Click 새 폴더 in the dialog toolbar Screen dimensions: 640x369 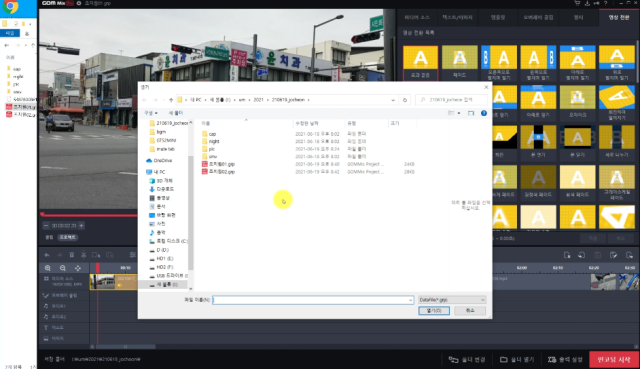tap(176, 113)
